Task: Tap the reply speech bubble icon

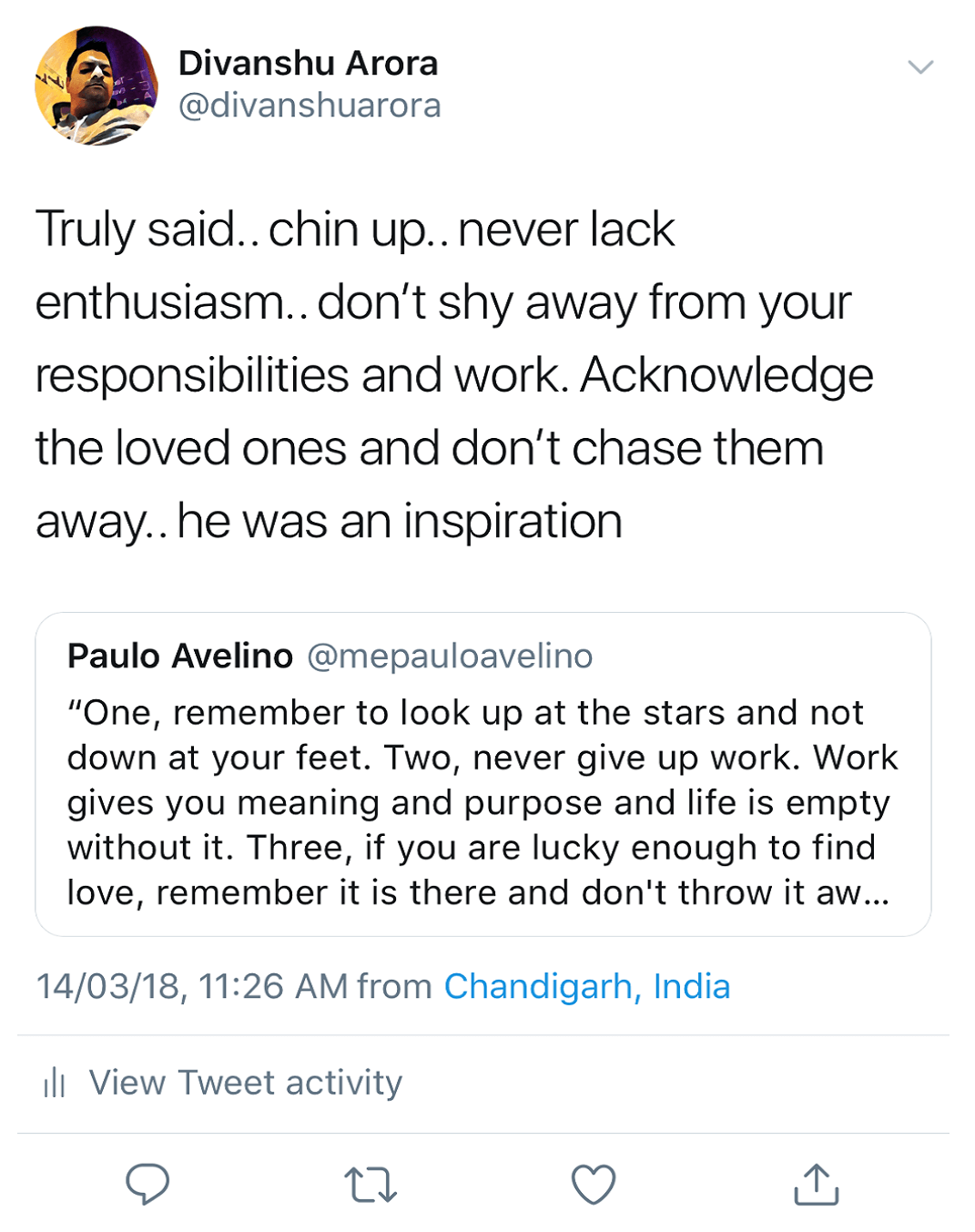Action: tap(147, 1184)
